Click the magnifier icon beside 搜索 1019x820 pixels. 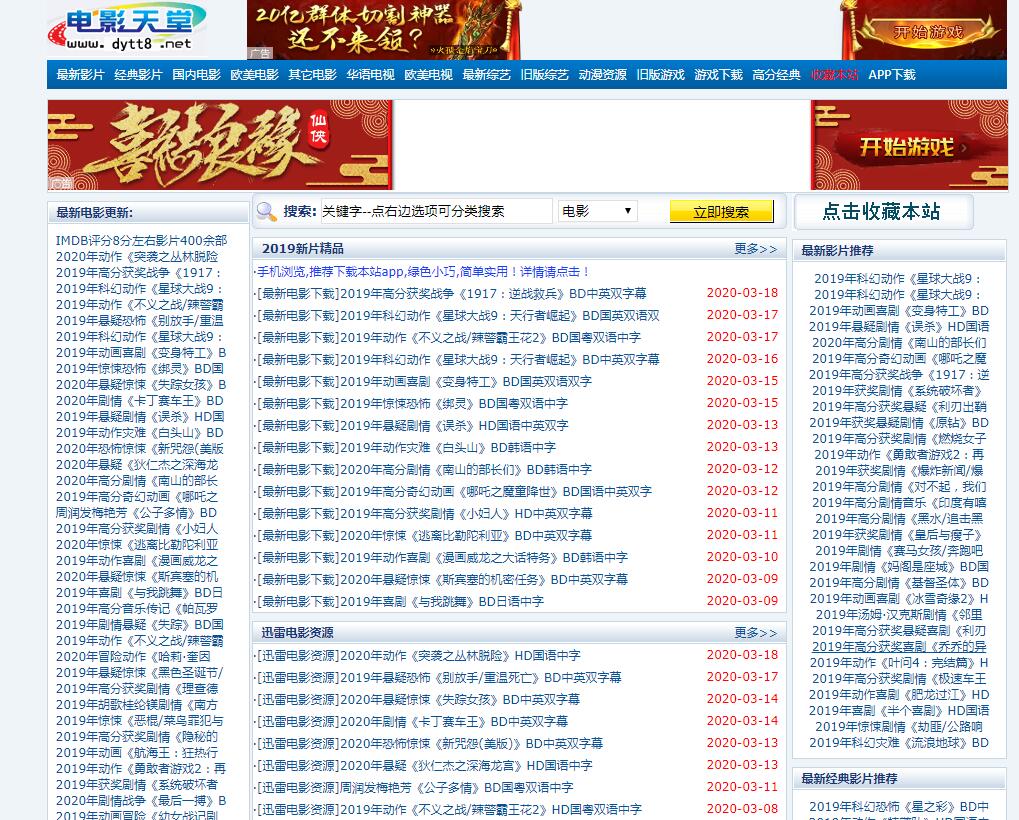[266, 211]
